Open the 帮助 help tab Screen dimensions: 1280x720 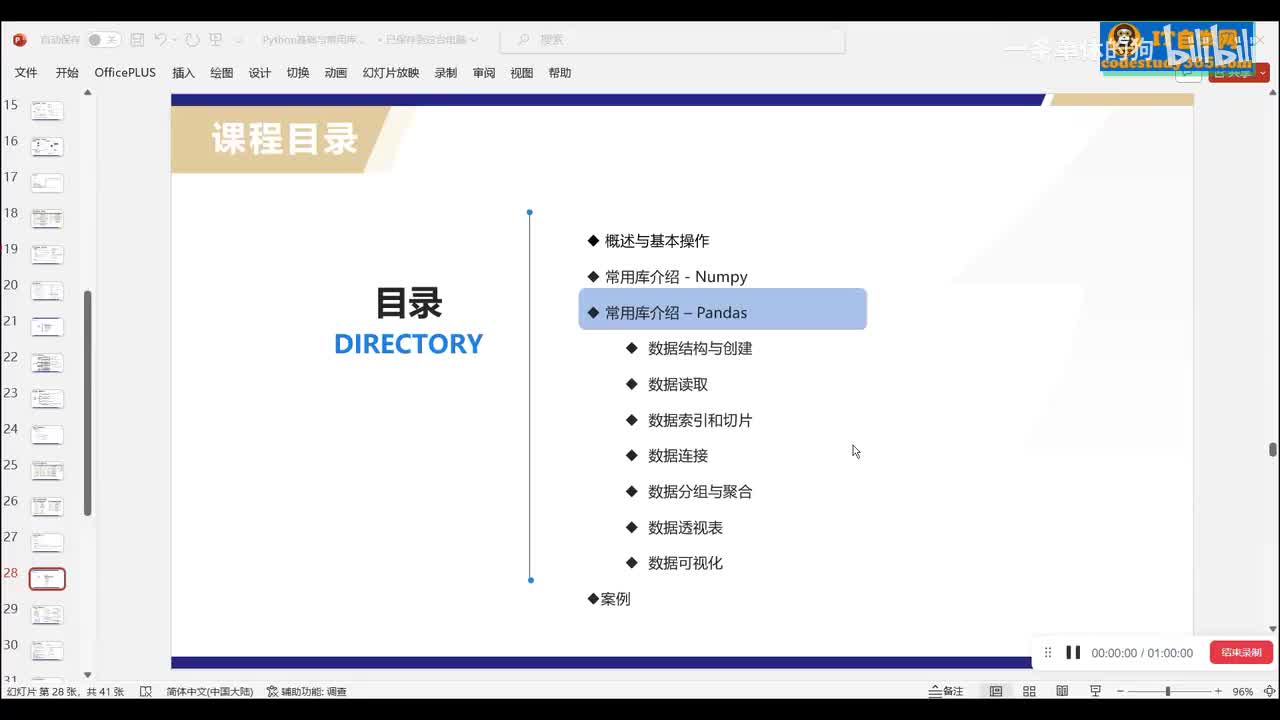tap(560, 73)
